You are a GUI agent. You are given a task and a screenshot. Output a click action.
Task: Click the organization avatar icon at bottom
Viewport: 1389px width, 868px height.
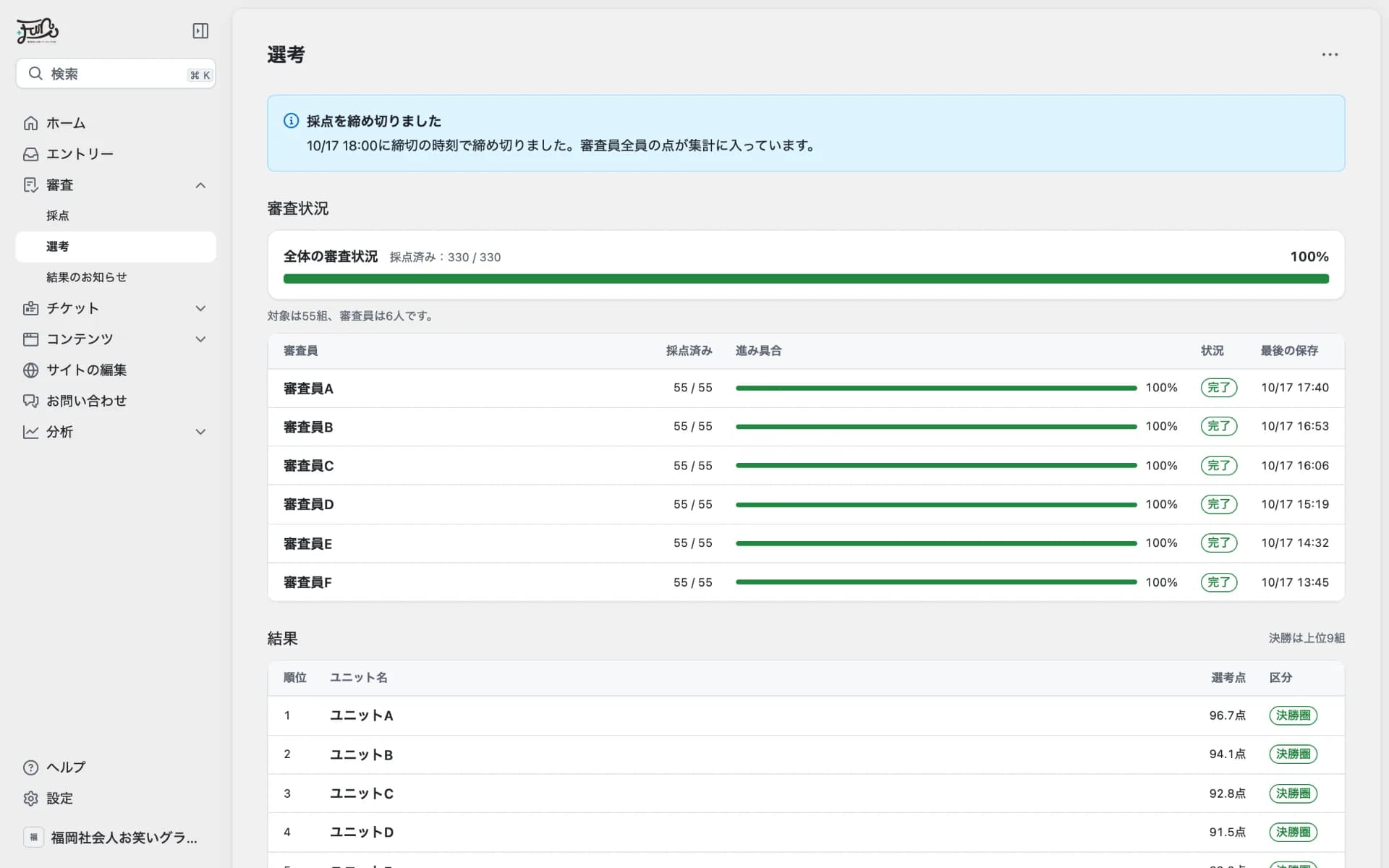click(x=33, y=838)
